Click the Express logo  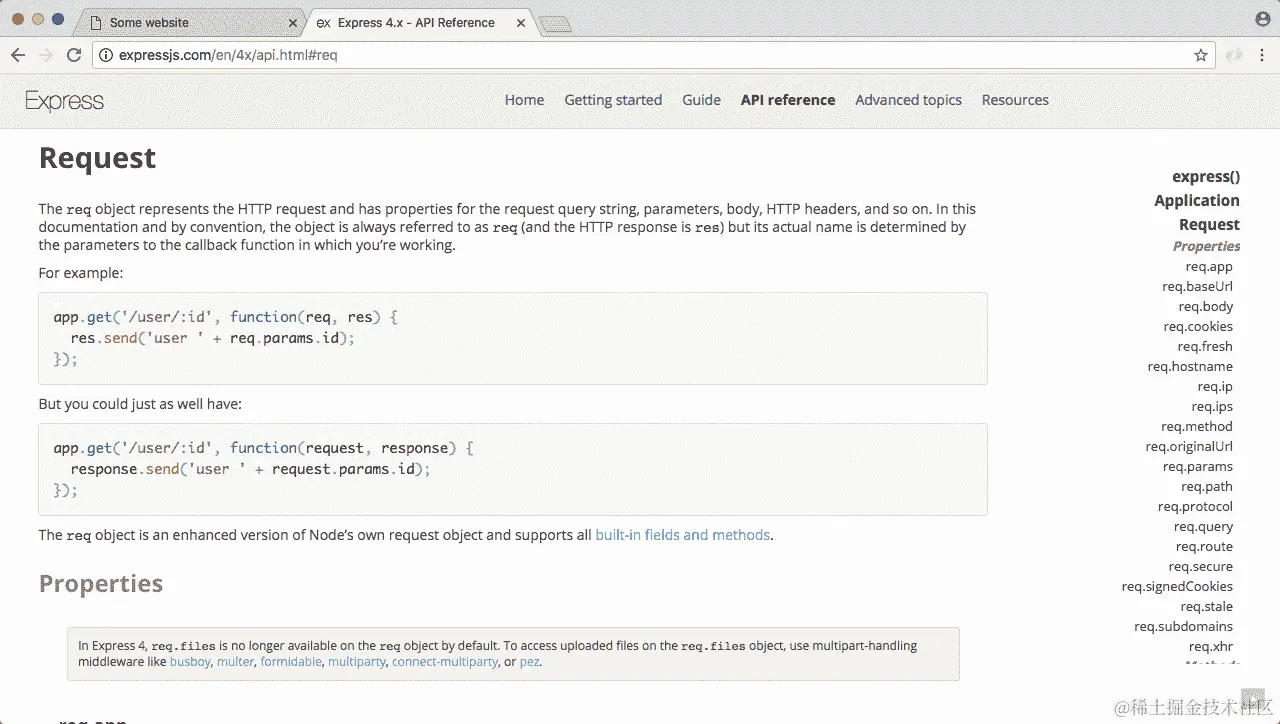64,101
